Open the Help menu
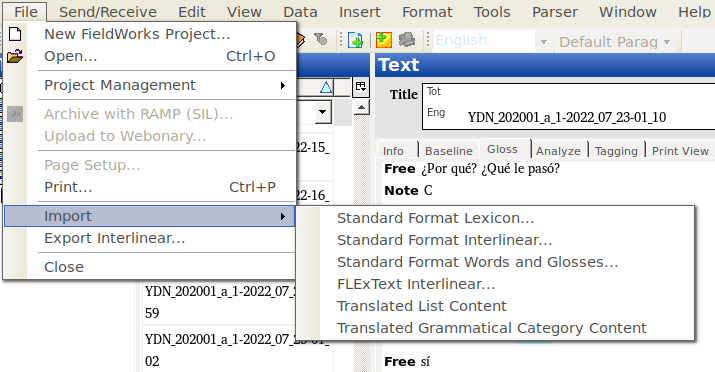Image resolution: width=715 pixels, height=372 pixels. (694, 12)
